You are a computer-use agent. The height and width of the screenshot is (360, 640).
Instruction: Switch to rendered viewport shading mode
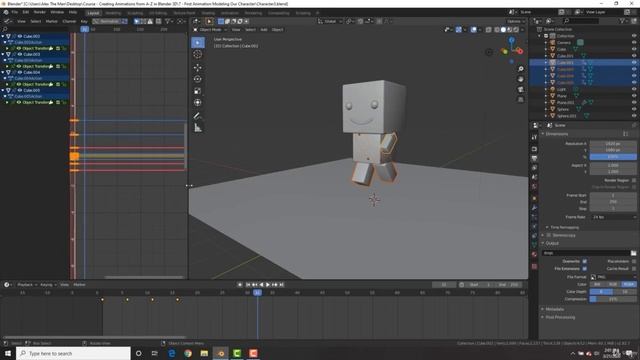click(x=516, y=29)
